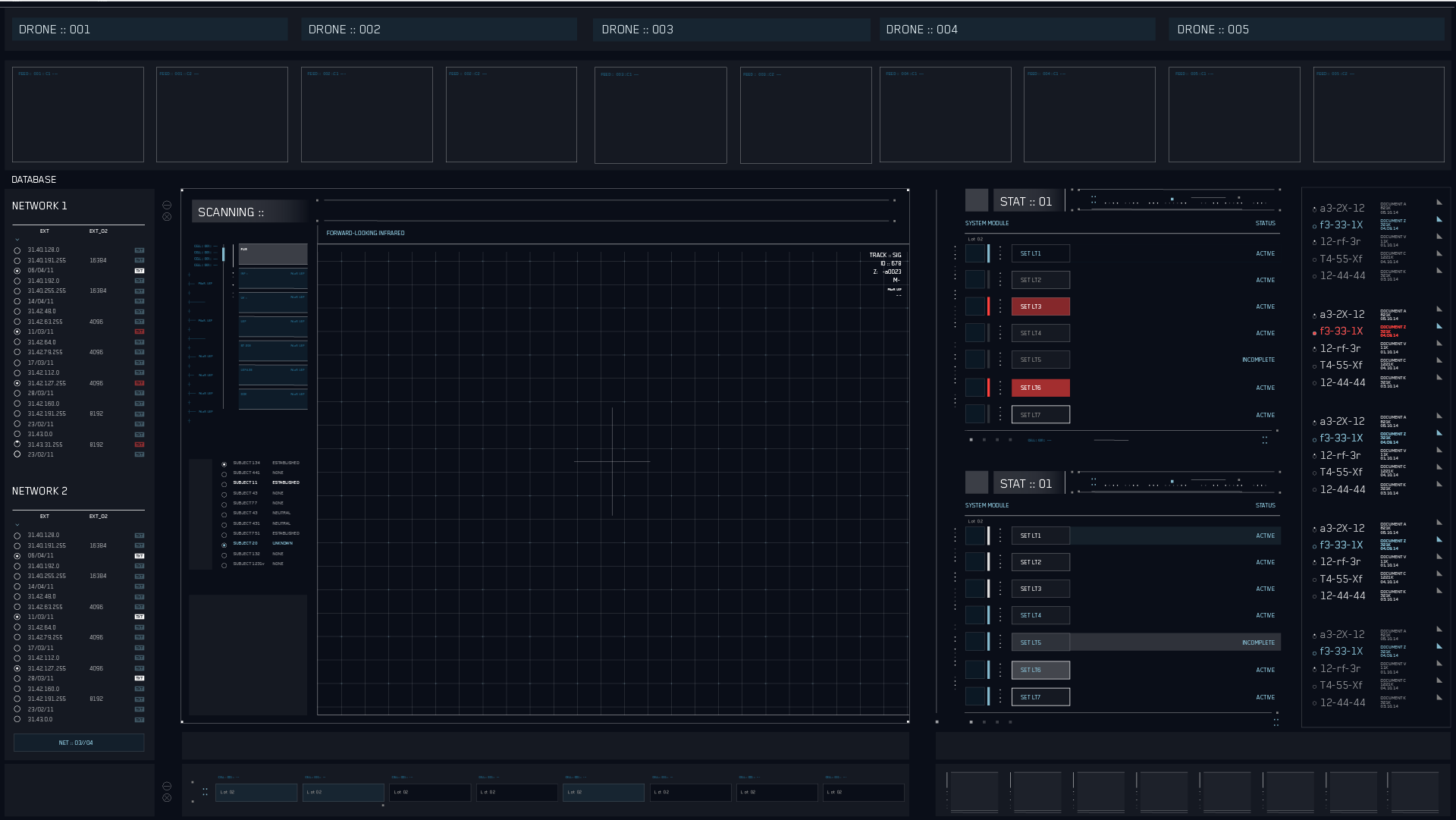The width and height of the screenshot is (1456, 820).
Task: Switch to the DRONE :: 004 tab
Action: 1018,30
